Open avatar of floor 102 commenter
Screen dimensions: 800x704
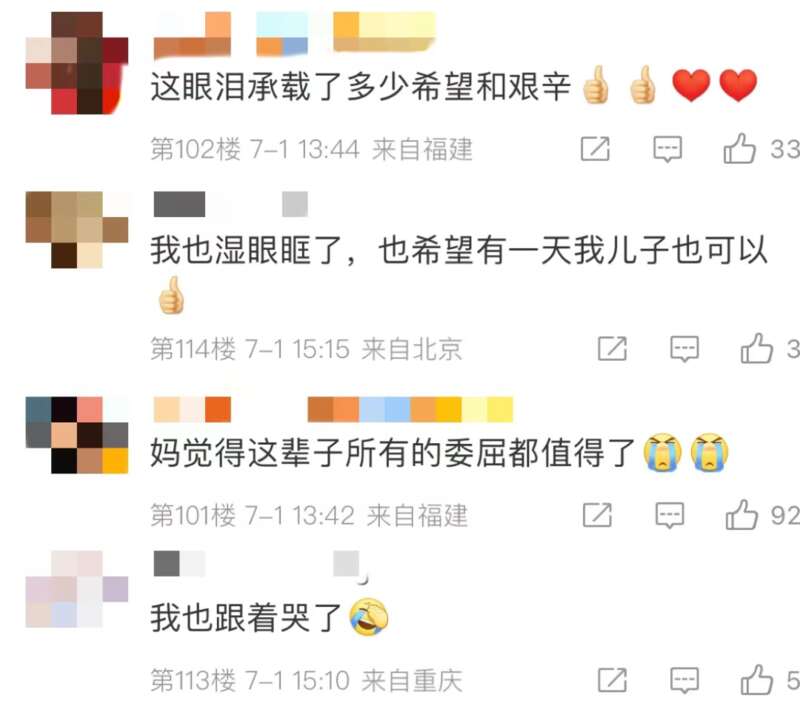click(77, 63)
